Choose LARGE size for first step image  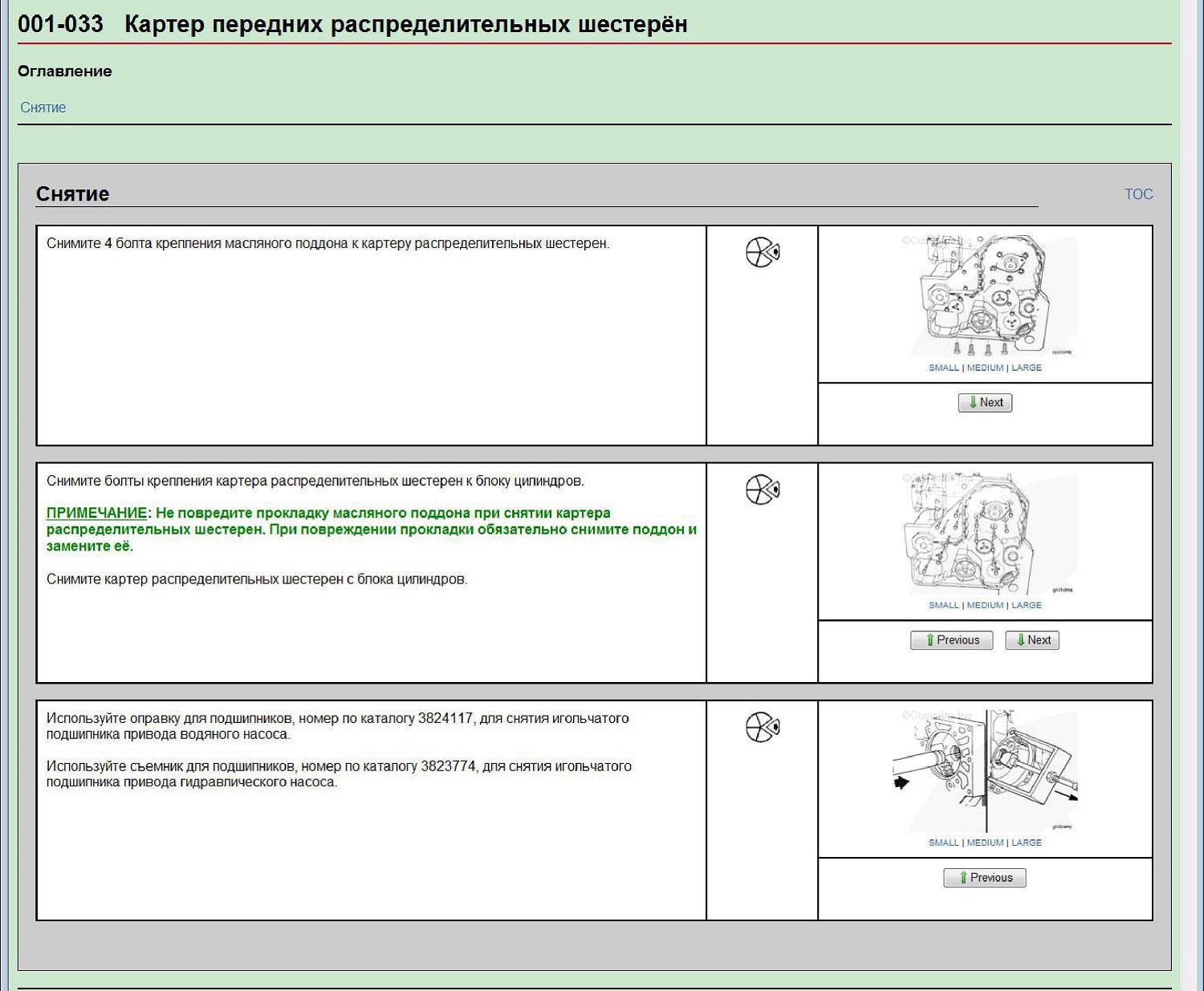[1027, 368]
